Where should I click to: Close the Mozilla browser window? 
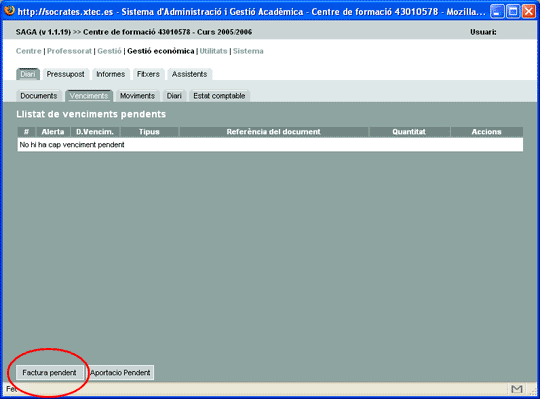[x=529, y=11]
